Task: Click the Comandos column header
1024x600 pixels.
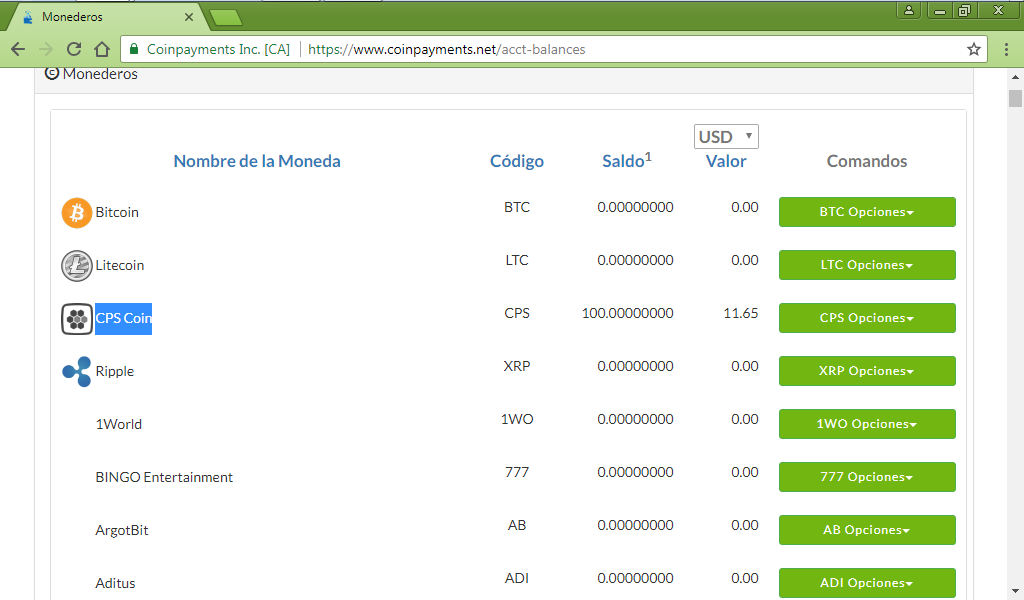Action: [x=867, y=161]
